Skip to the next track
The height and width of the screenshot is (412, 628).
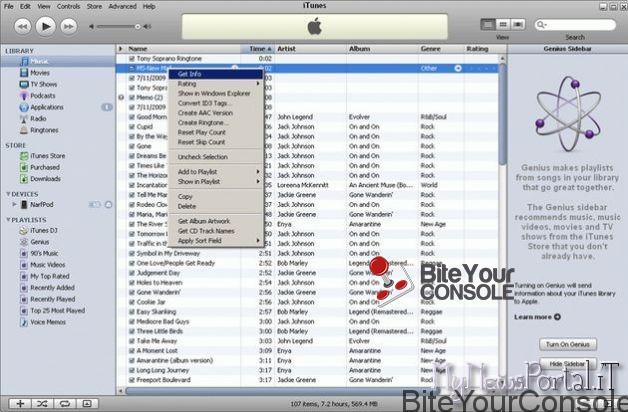coord(68,27)
